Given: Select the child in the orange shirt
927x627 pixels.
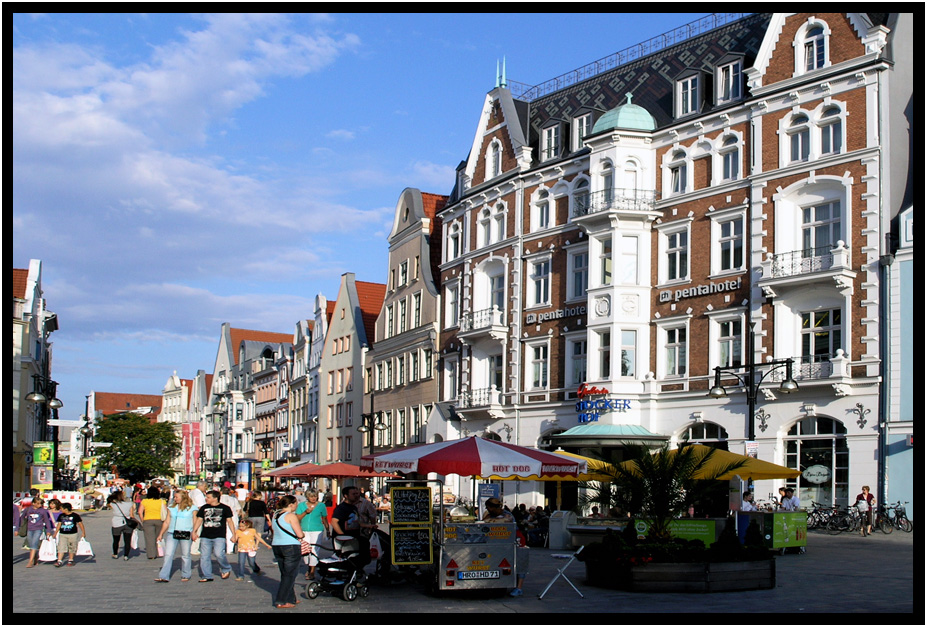Looking at the screenshot, I should (x=245, y=548).
